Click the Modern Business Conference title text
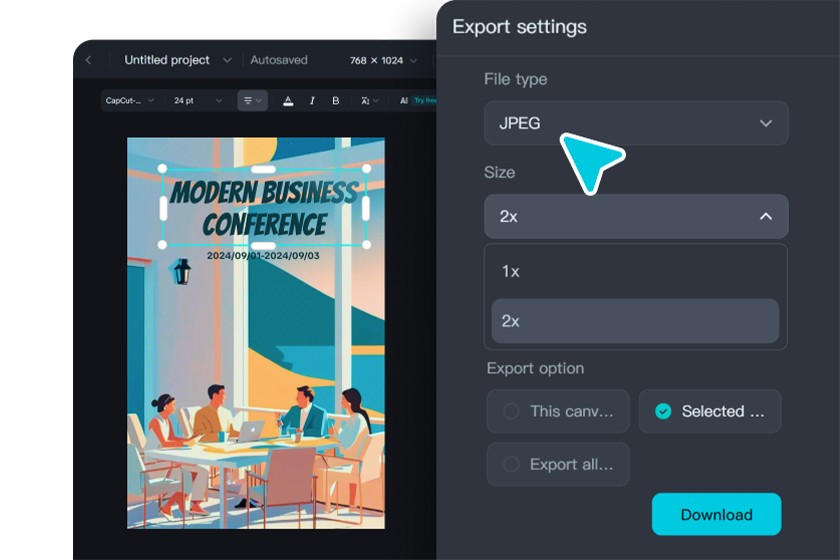This screenshot has height=560, width=840. (265, 208)
